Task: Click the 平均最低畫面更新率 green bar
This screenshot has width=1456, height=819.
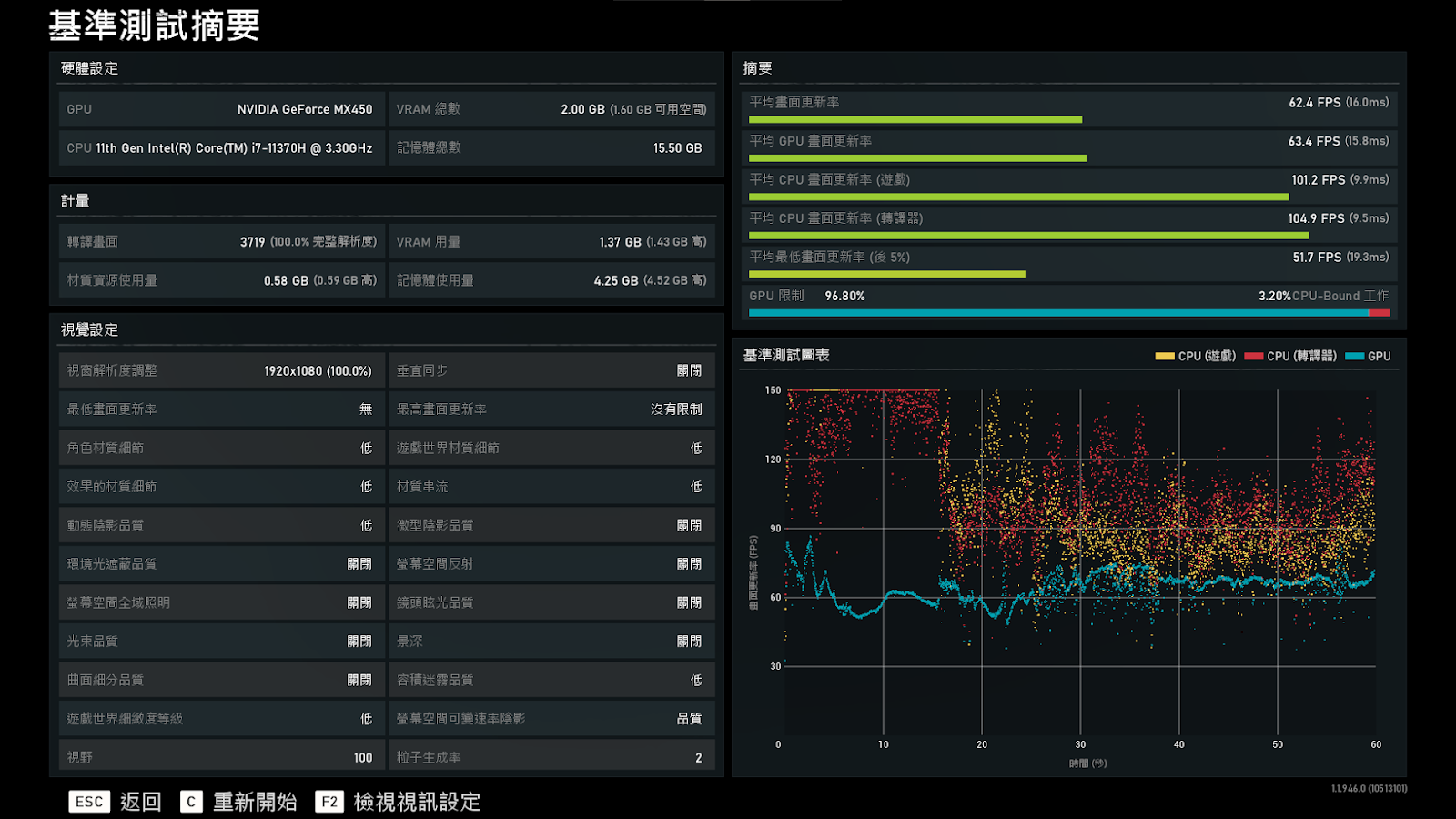Action: (x=887, y=274)
